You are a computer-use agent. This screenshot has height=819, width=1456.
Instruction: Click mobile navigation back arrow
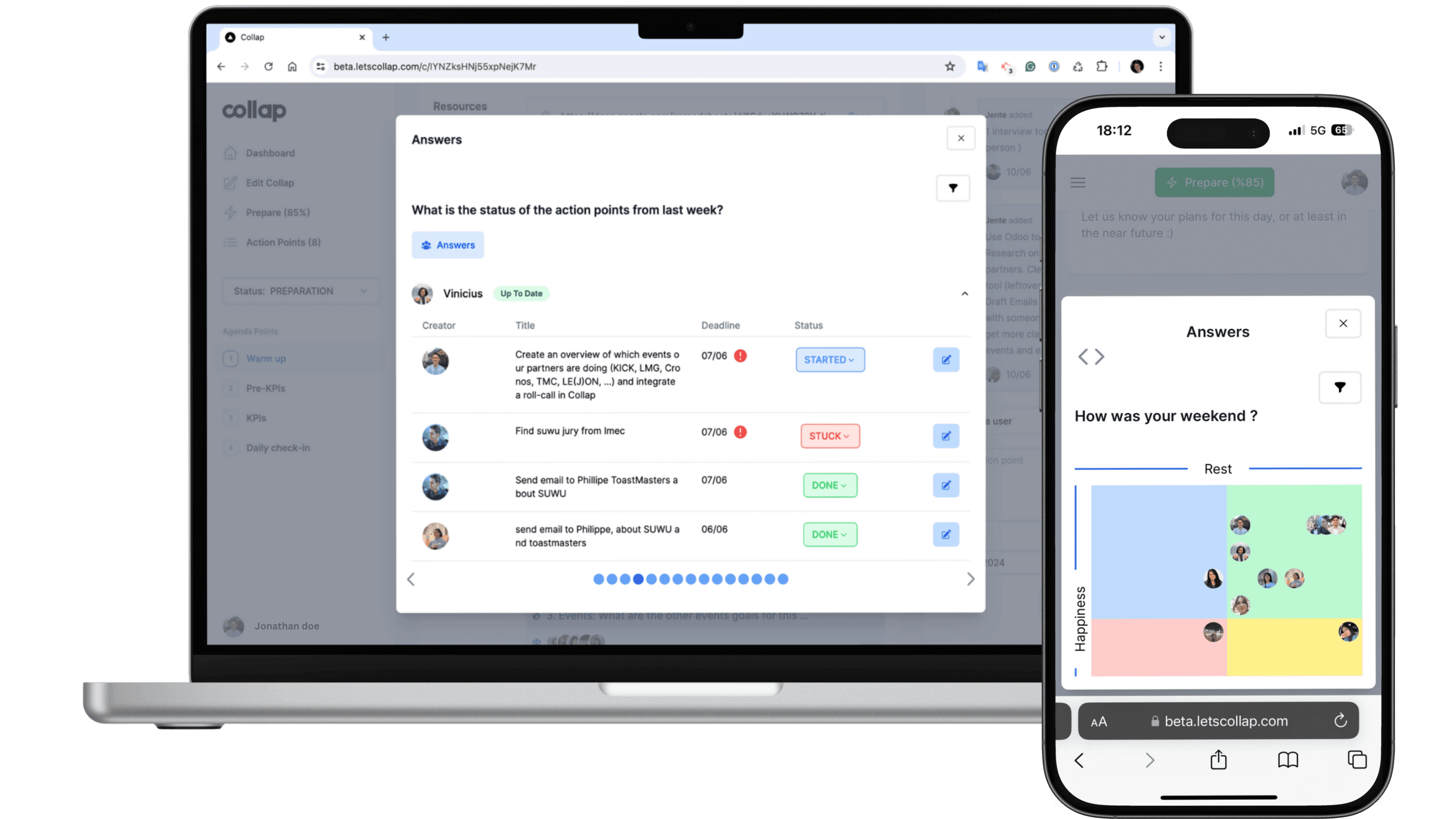click(1079, 760)
